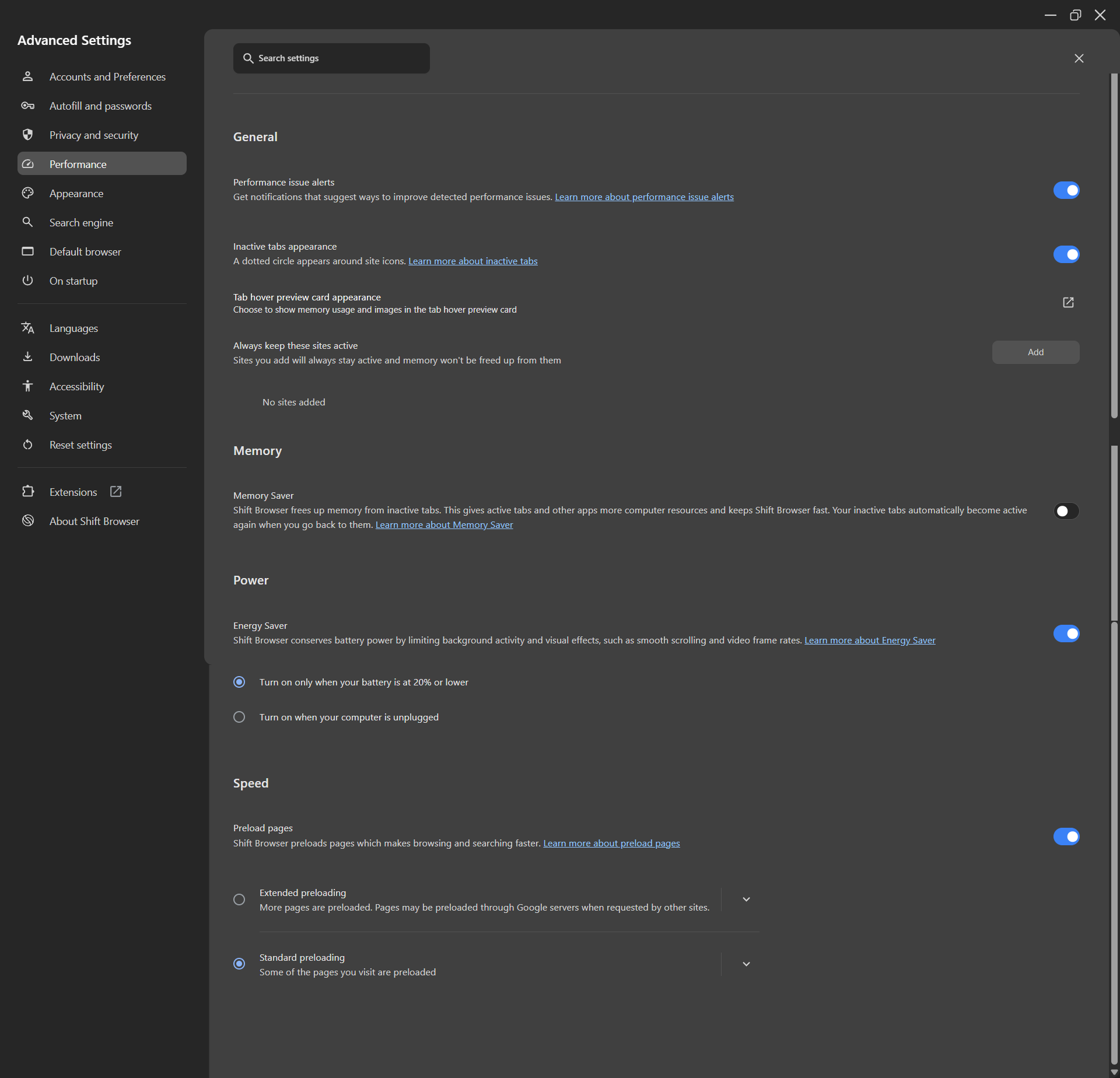Click Add button for always active sites
Image resolution: width=1120 pixels, height=1078 pixels.
click(1035, 352)
